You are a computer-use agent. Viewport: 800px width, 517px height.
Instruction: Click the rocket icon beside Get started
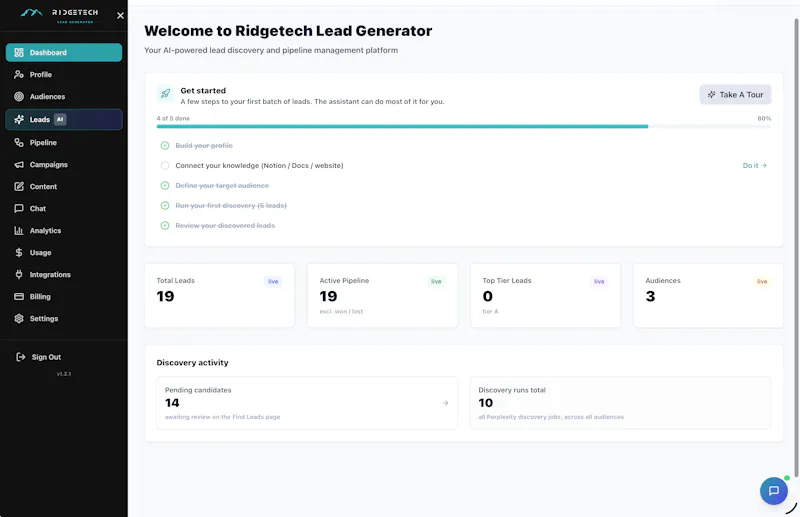(165, 93)
